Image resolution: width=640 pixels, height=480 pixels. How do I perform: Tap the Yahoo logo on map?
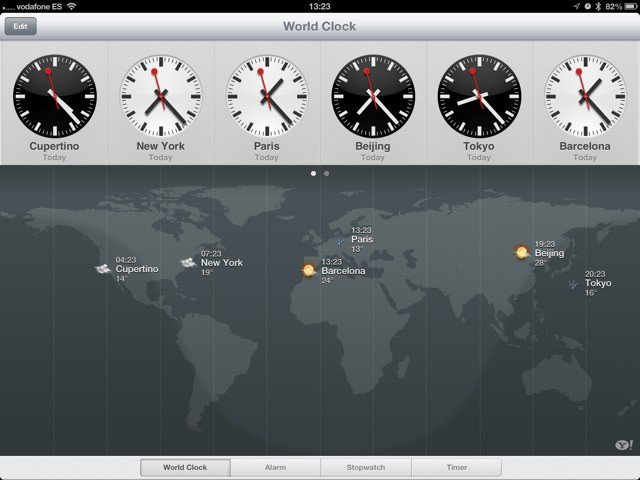click(x=623, y=444)
